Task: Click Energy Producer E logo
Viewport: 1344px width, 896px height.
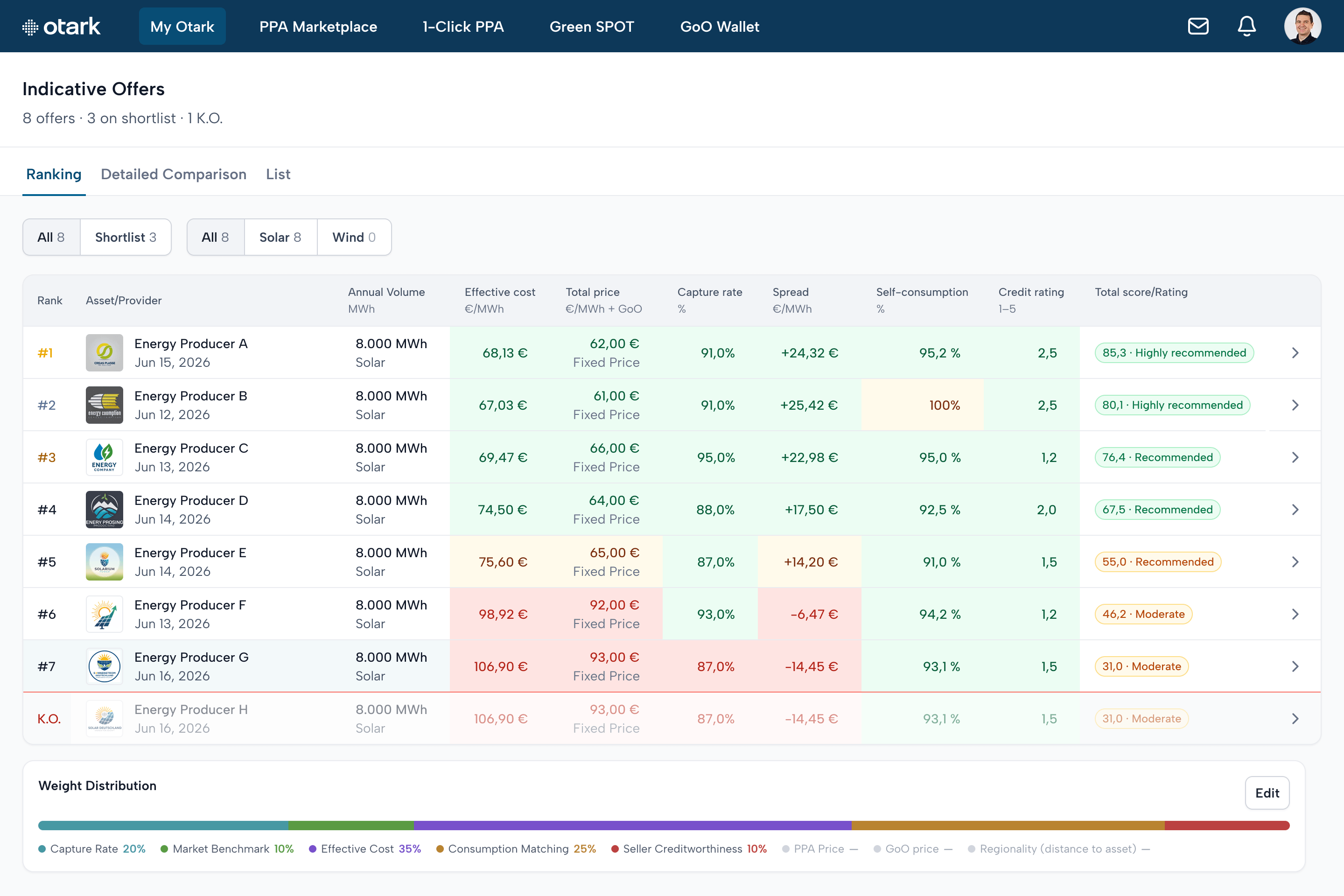Action: tap(105, 562)
